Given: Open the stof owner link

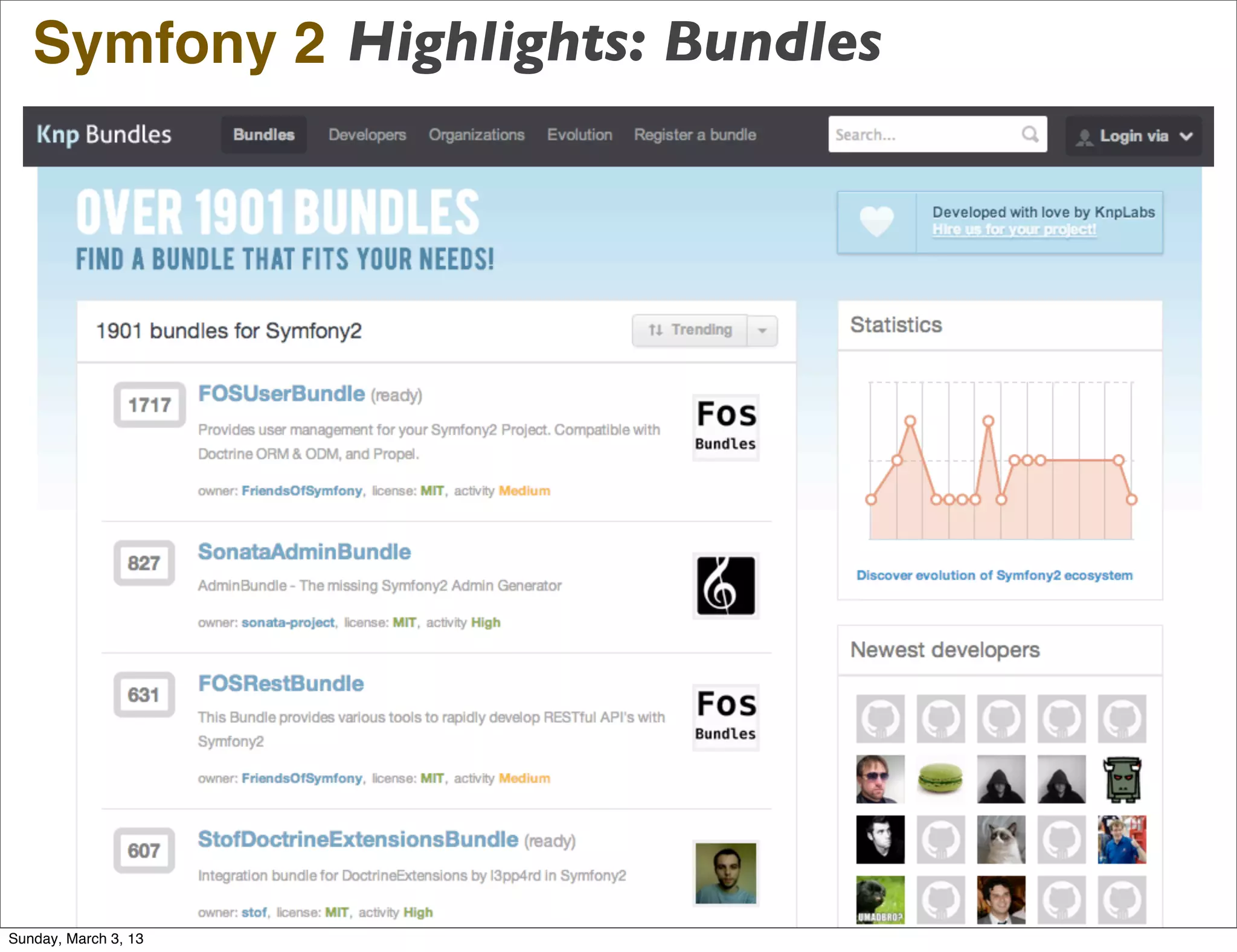Looking at the screenshot, I should [x=254, y=912].
